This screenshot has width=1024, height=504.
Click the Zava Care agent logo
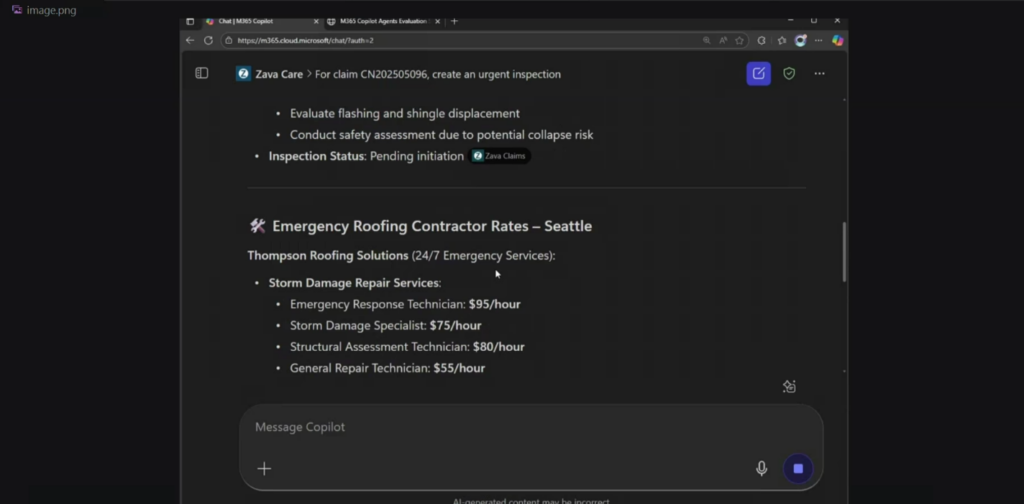[x=243, y=74]
